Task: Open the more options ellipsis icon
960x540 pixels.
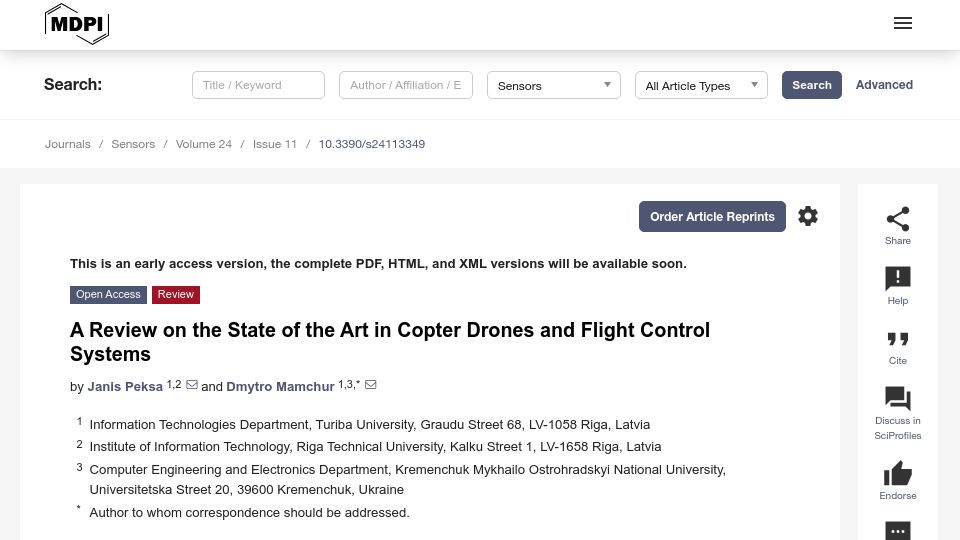Action: click(898, 531)
